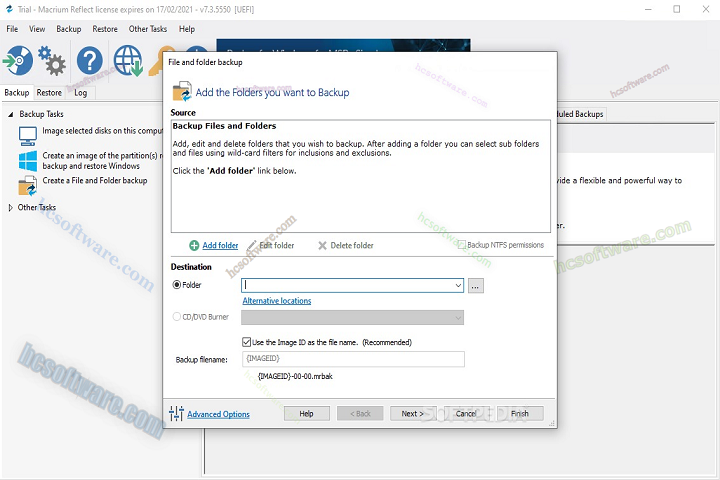The width and height of the screenshot is (720, 480).
Task: Toggle Use the Image ID as file name checkbox
Action: click(247, 342)
